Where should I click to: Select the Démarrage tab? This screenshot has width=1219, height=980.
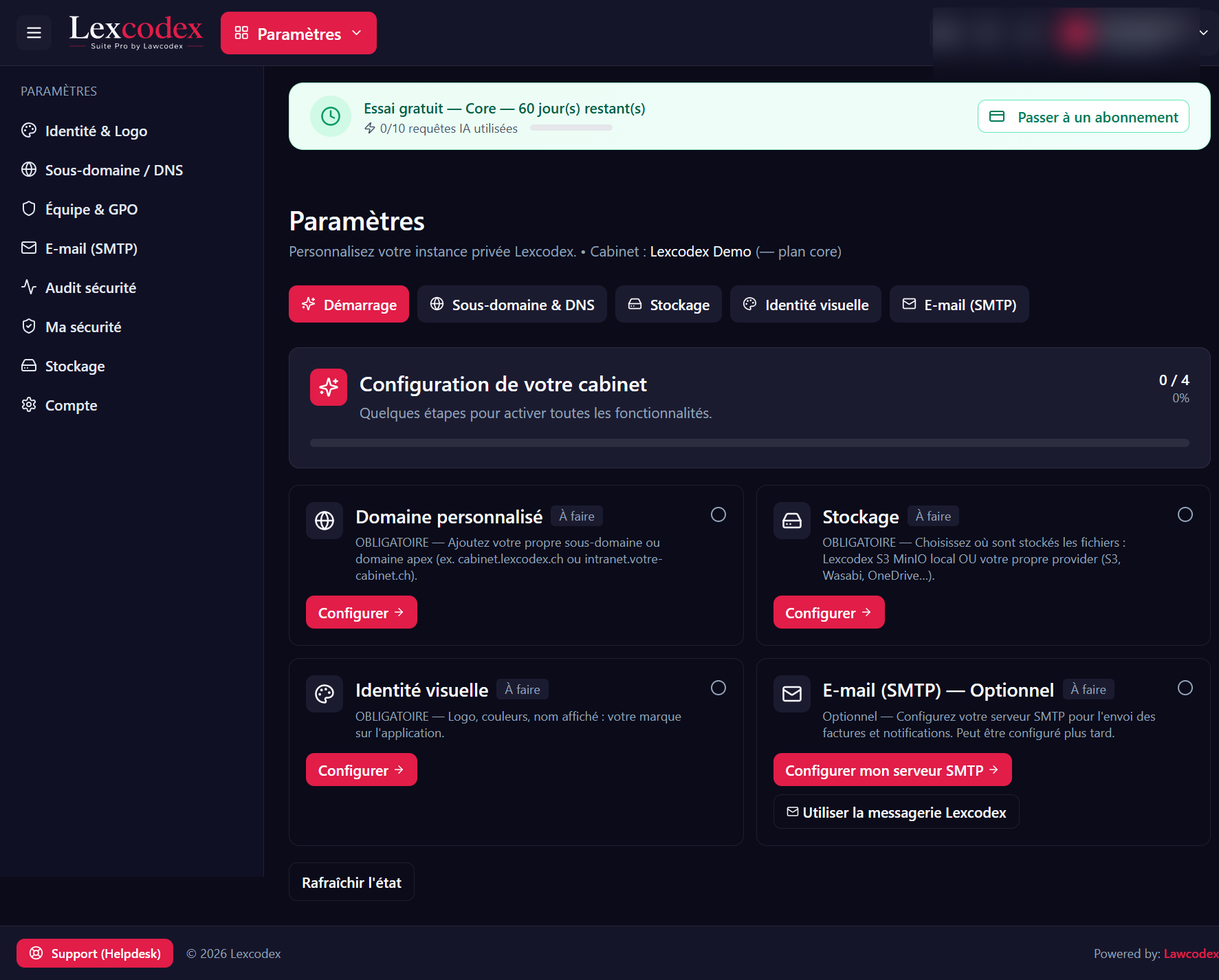[349, 304]
